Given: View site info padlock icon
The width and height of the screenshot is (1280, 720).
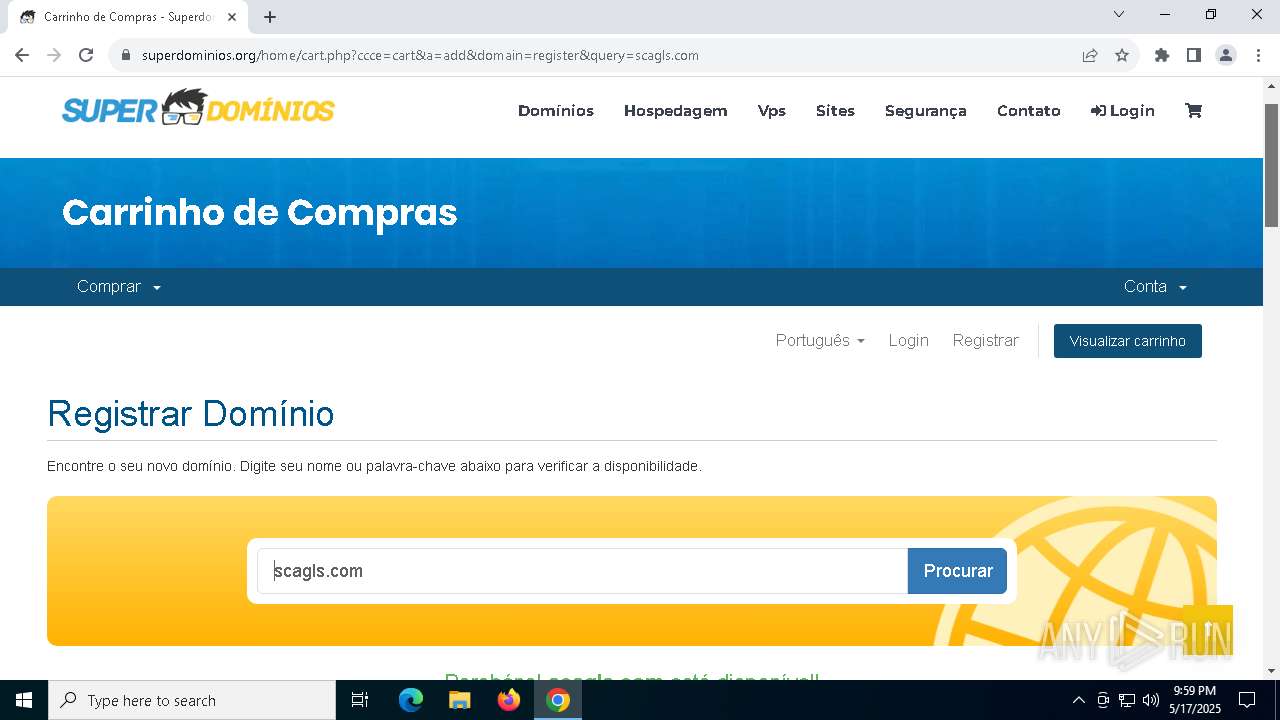Looking at the screenshot, I should (126, 55).
